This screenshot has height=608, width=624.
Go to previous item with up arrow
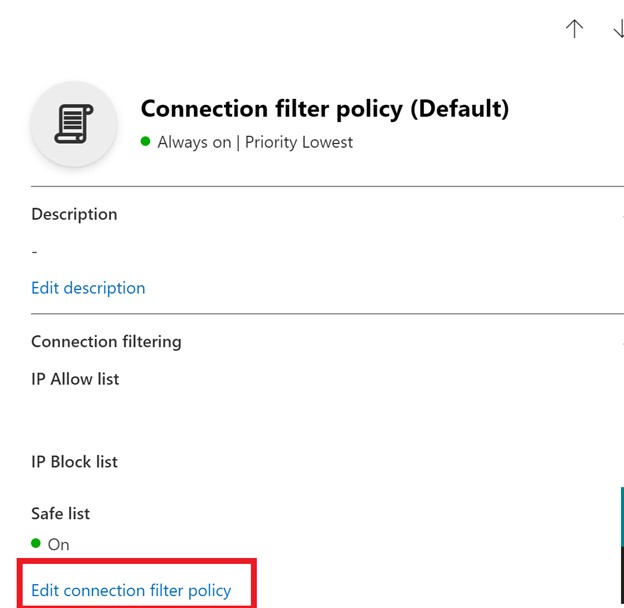click(x=574, y=29)
